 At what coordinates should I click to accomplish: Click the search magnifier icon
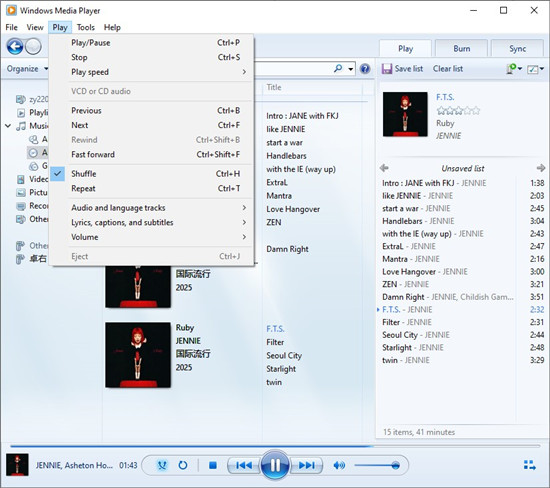click(338, 68)
